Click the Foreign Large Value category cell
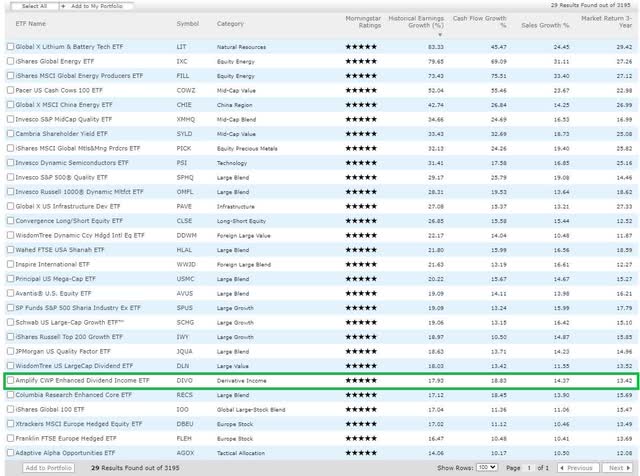640x476 pixels. point(244,236)
